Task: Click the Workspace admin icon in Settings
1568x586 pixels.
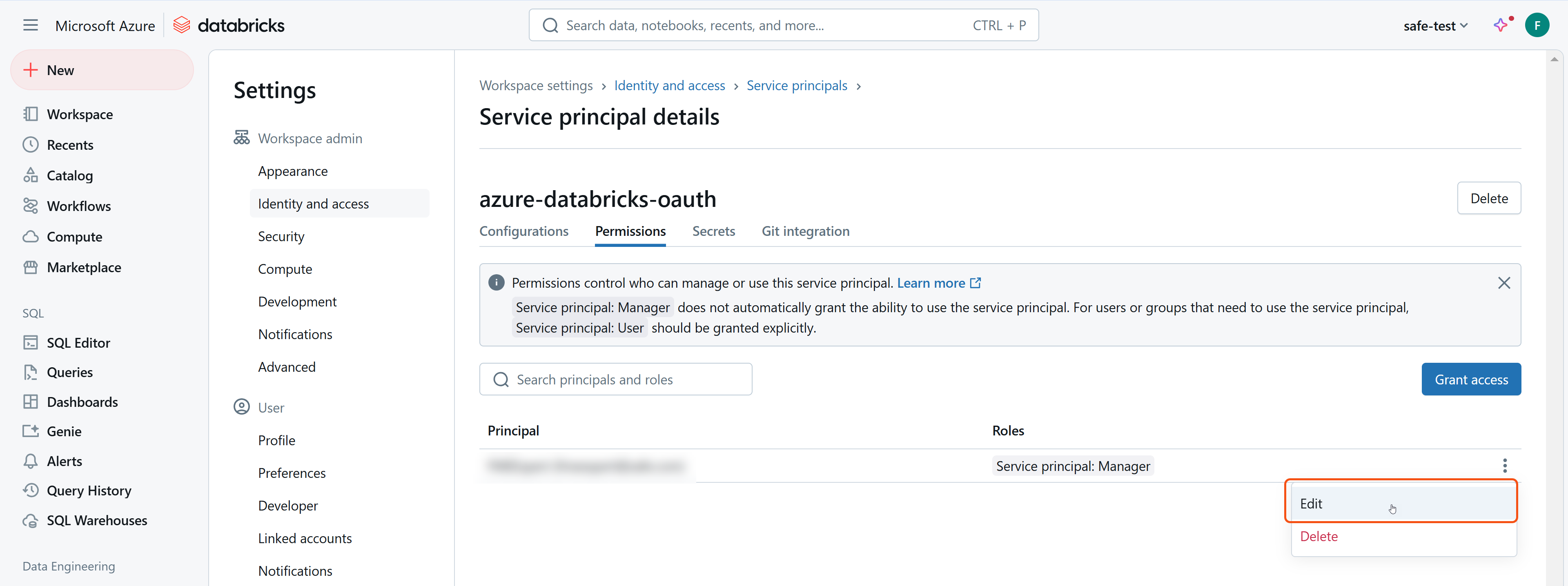Action: pos(242,138)
